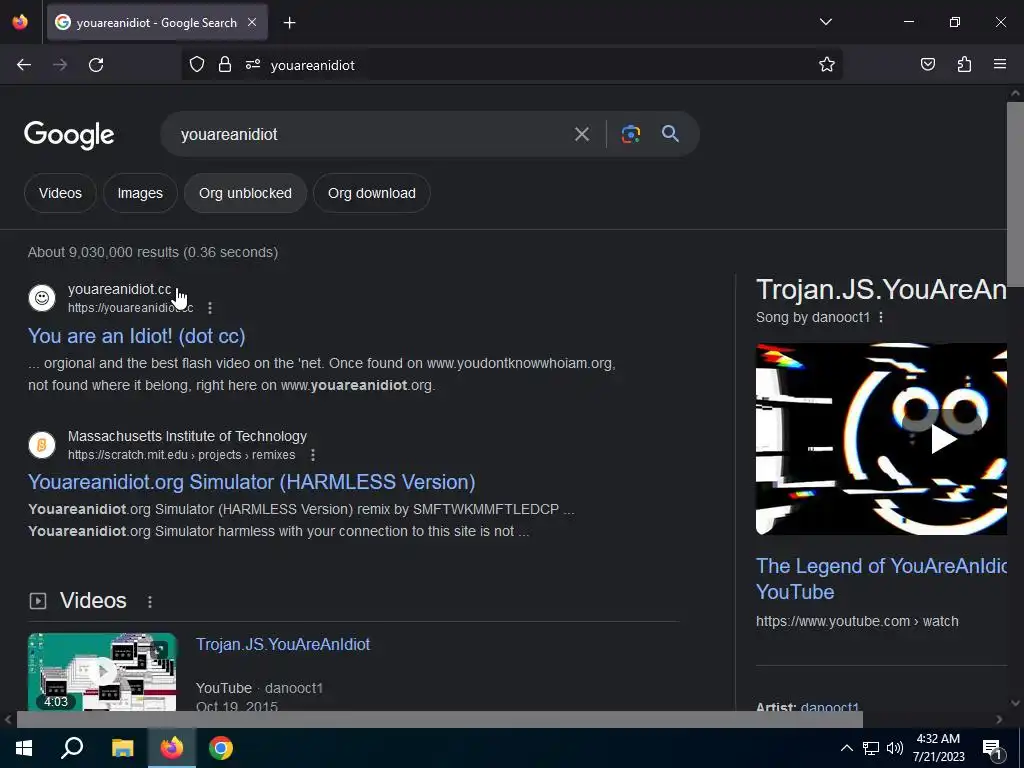Play the 4:03 video thumbnail
Screen dimensions: 1024x768
[x=102, y=672]
